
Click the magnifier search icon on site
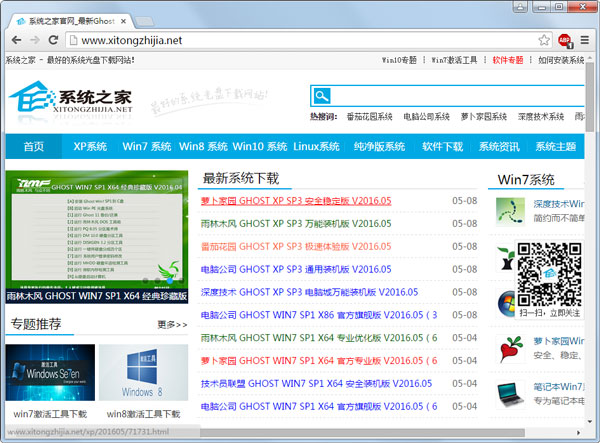coord(321,96)
